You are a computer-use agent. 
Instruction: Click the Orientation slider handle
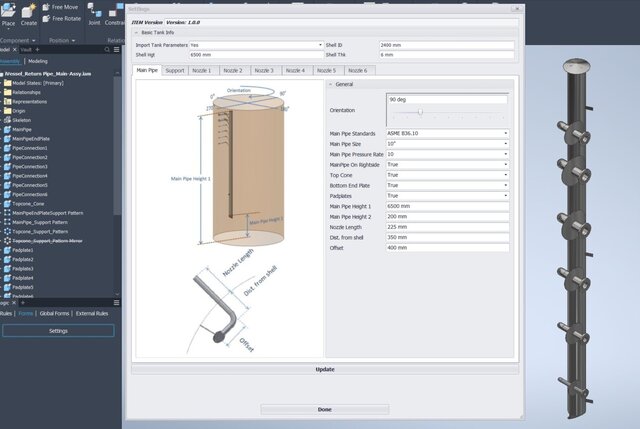[420, 112]
